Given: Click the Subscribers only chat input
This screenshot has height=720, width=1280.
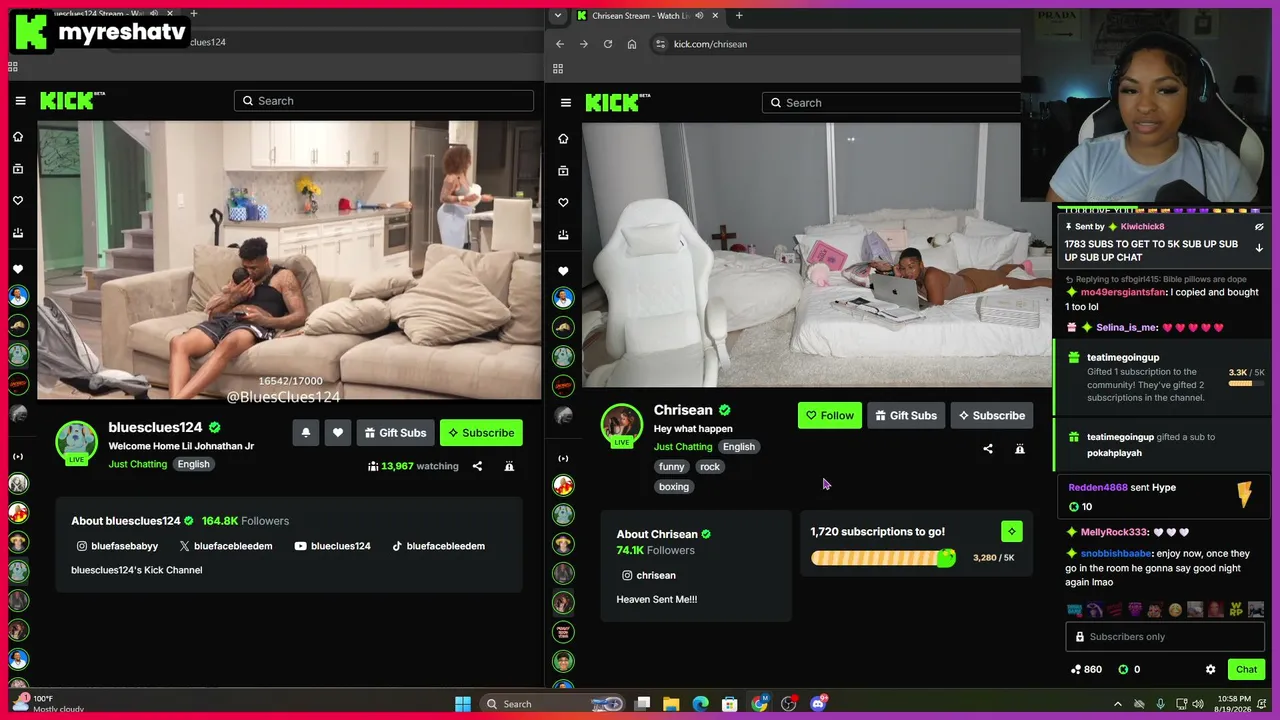Looking at the screenshot, I should click(x=1165, y=637).
